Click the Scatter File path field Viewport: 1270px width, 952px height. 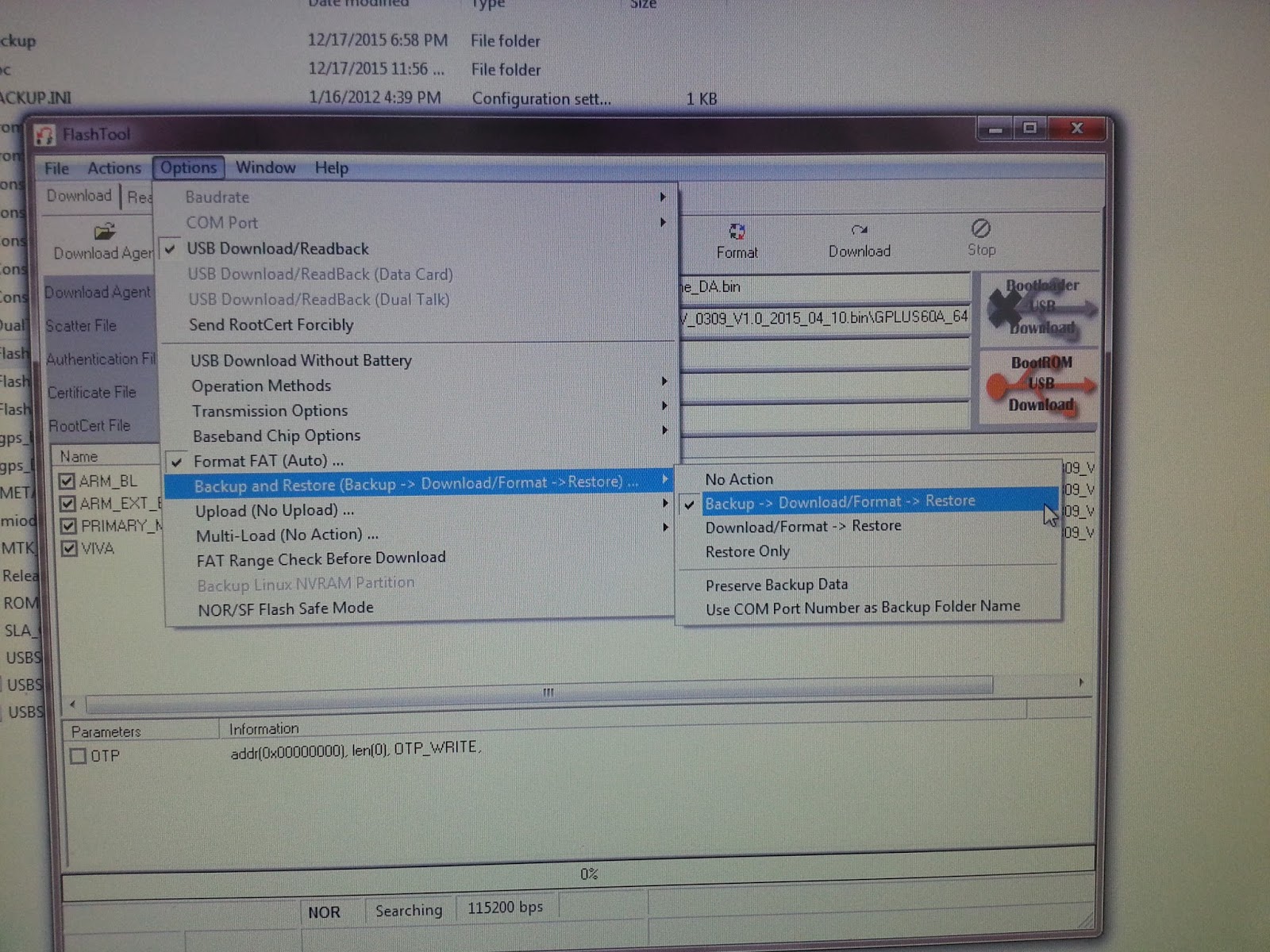click(824, 317)
